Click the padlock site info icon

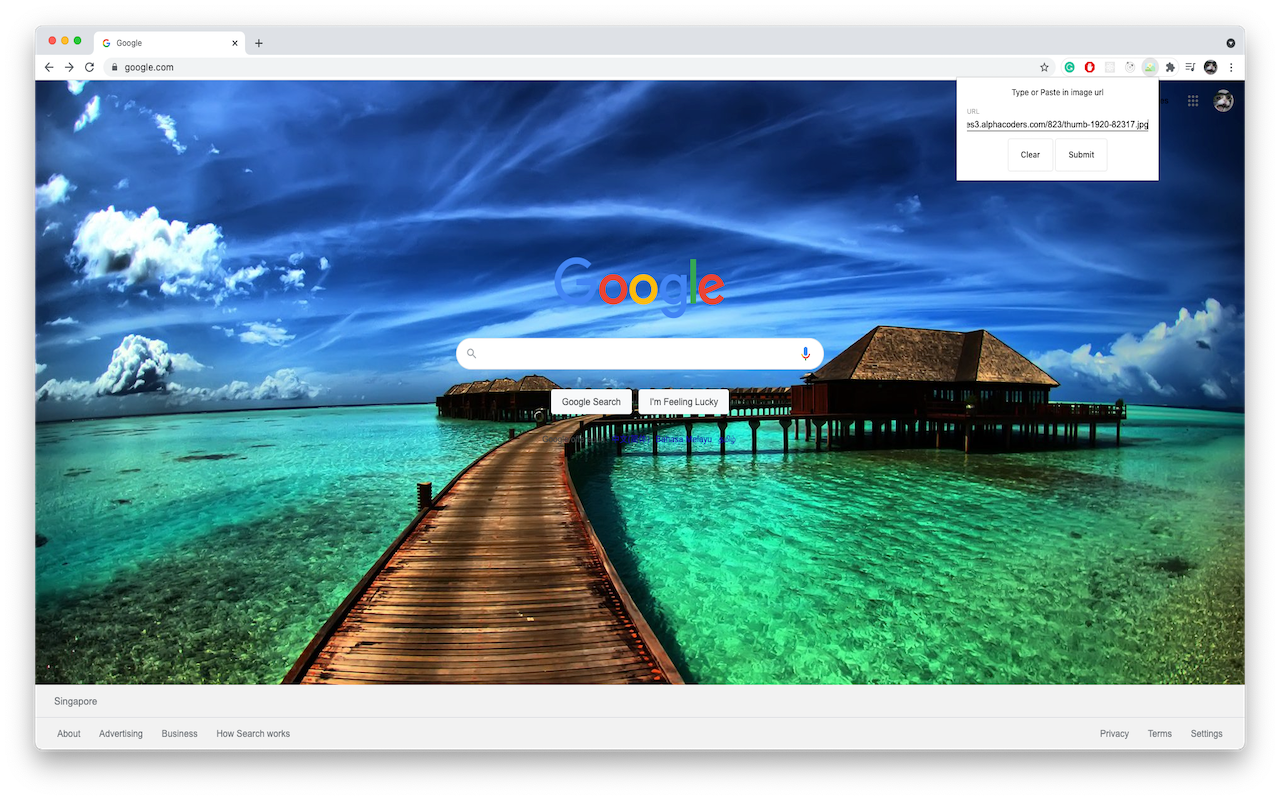coord(114,67)
